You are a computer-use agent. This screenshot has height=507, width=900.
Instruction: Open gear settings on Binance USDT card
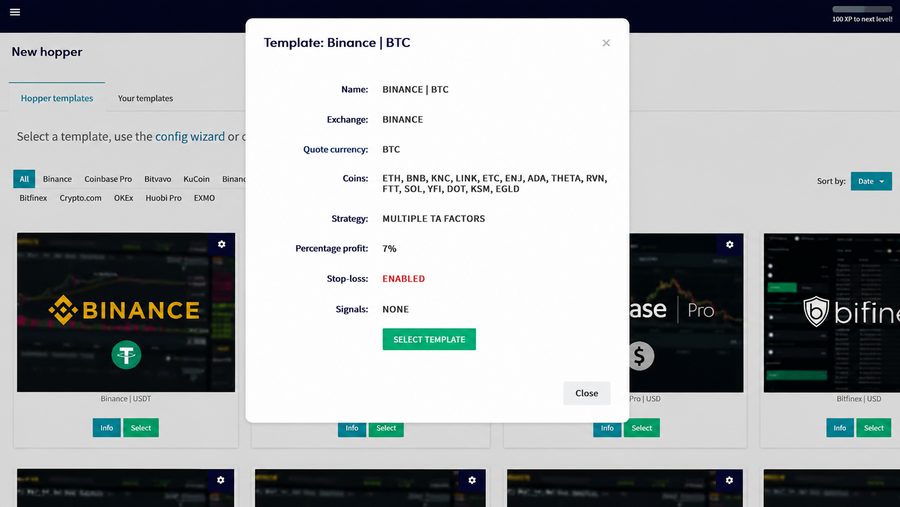[222, 244]
